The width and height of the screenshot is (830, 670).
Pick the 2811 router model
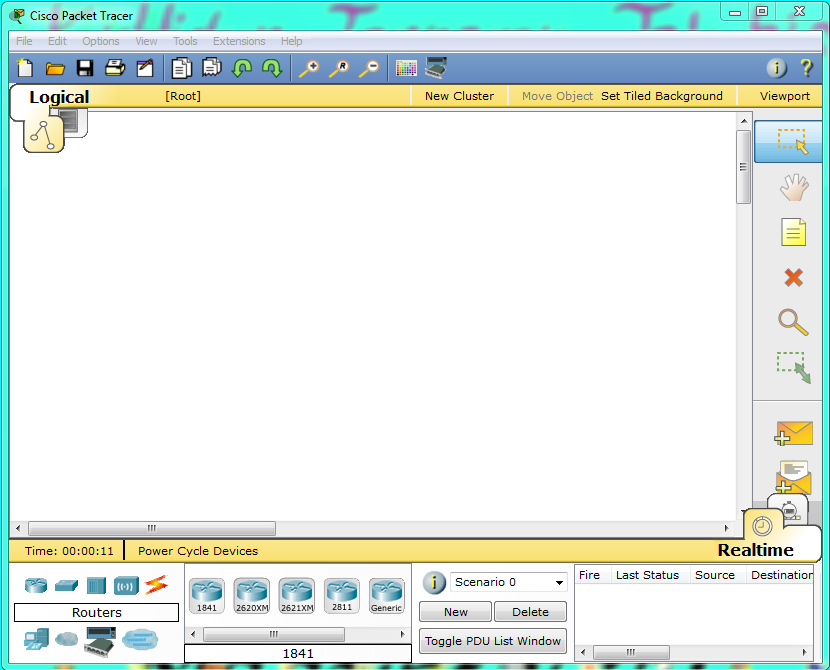point(342,595)
